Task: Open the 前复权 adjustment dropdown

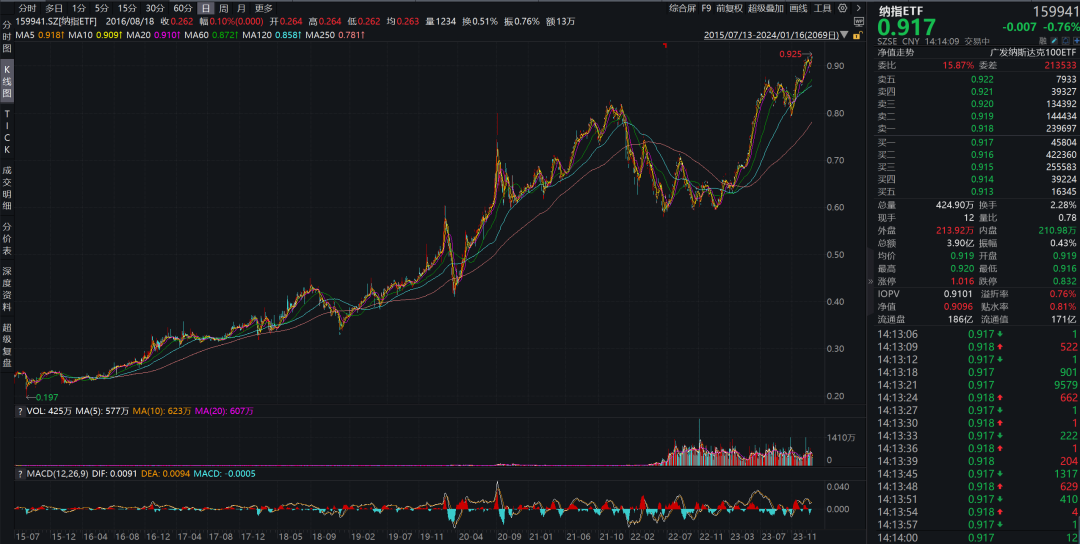Action: [x=729, y=8]
